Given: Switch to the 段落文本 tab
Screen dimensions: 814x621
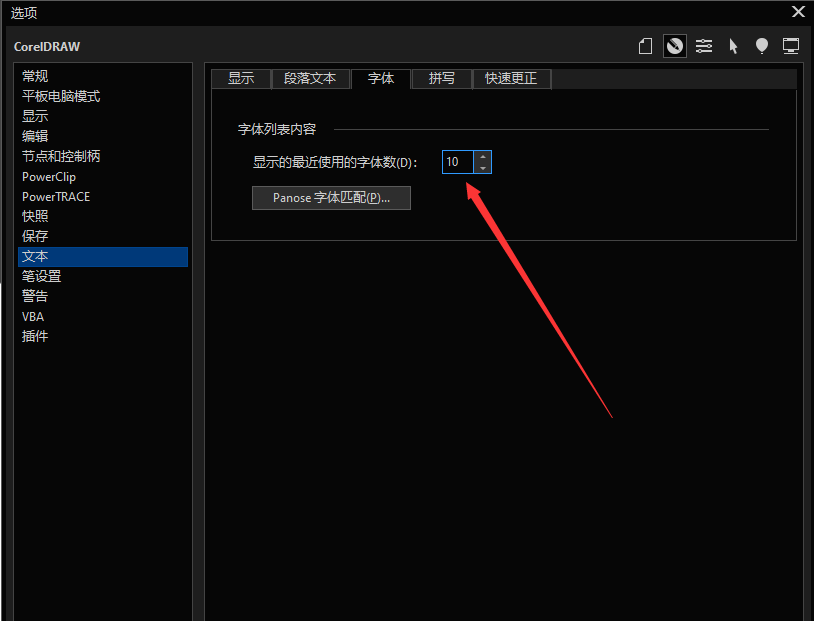Looking at the screenshot, I should tap(310, 79).
